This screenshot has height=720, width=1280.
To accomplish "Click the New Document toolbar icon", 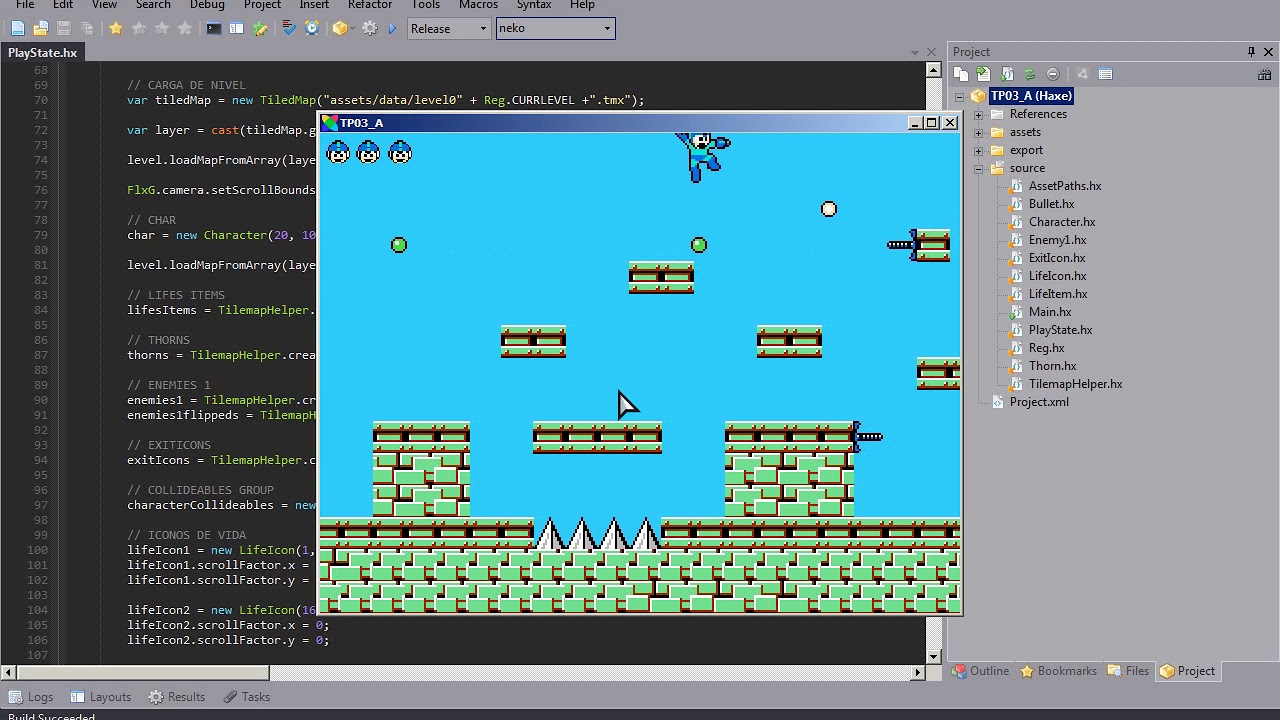I will coord(18,29).
